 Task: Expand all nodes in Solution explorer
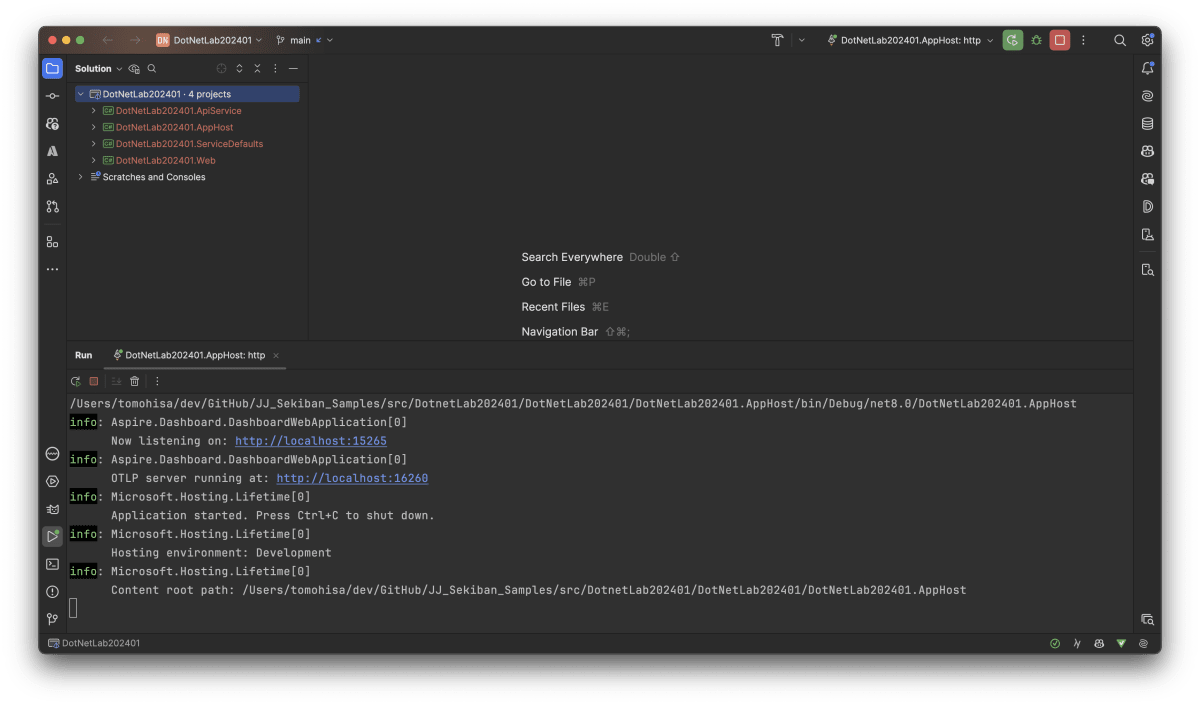[x=239, y=69]
